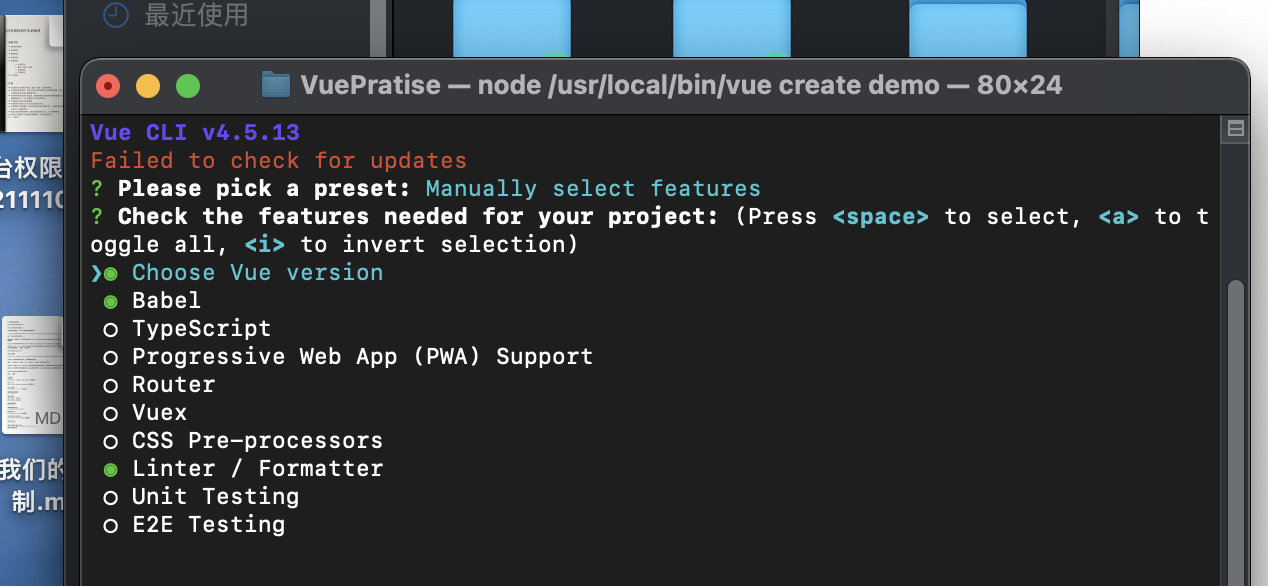Enable the E2E Testing feature
The width and height of the screenshot is (1268, 586).
point(208,525)
